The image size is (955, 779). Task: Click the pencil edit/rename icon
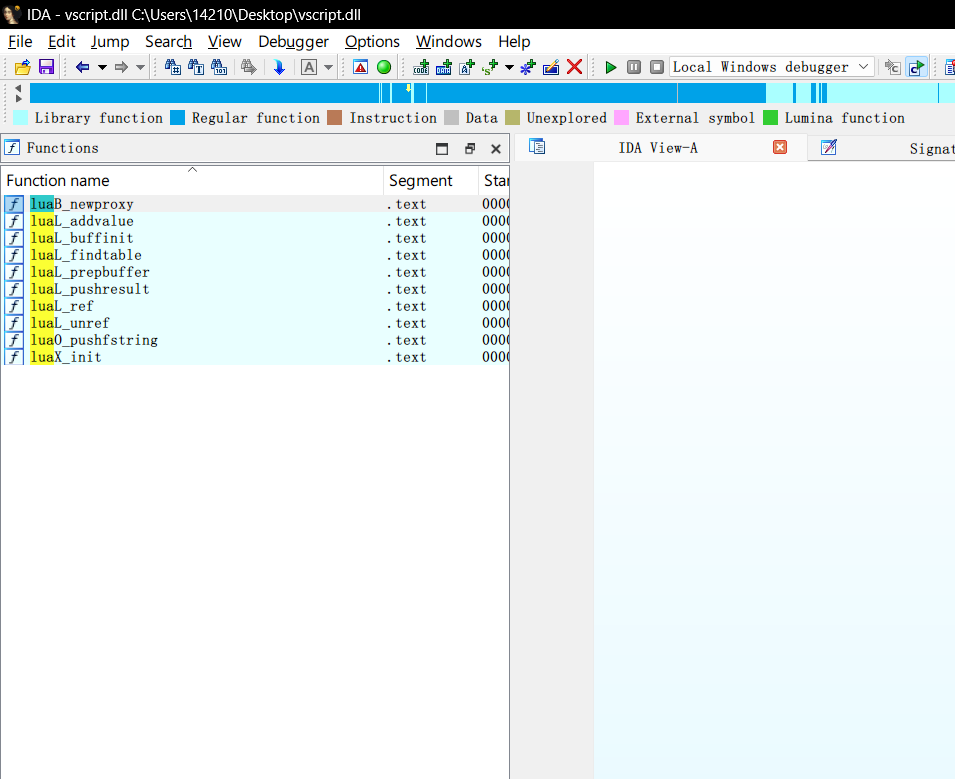(551, 67)
